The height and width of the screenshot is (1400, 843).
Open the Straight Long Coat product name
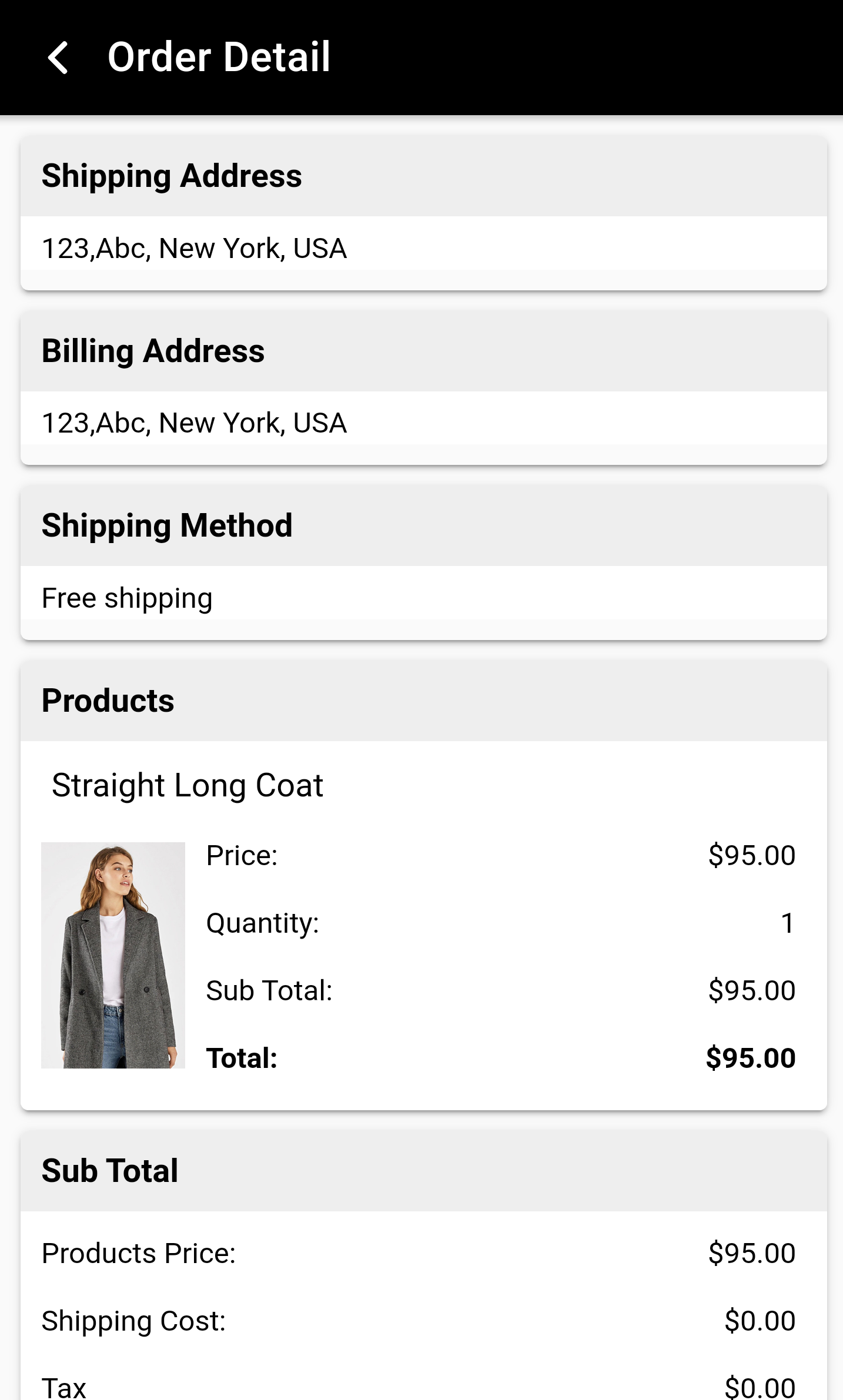[x=188, y=785]
